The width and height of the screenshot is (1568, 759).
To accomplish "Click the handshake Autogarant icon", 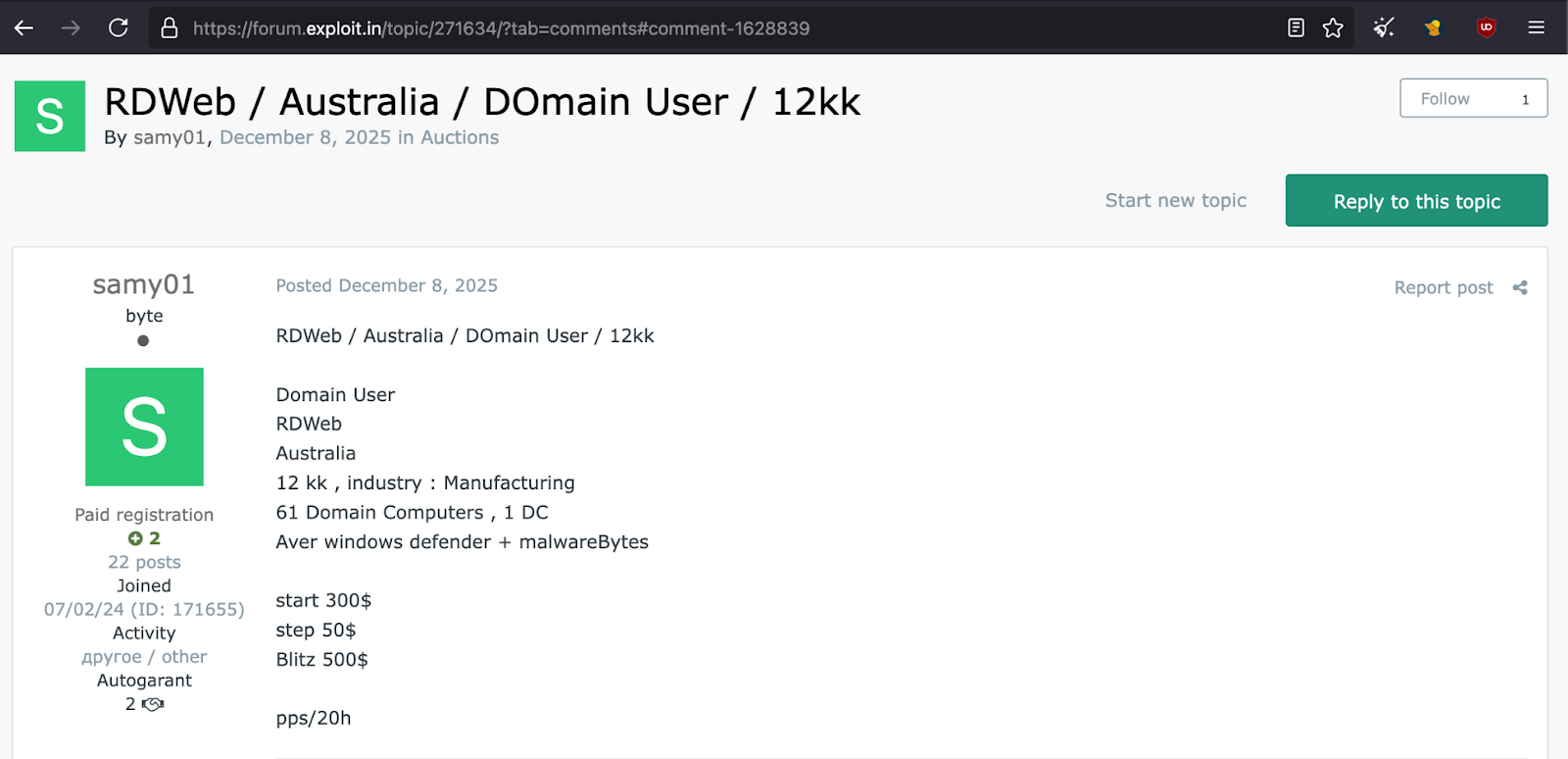I will 153,704.
